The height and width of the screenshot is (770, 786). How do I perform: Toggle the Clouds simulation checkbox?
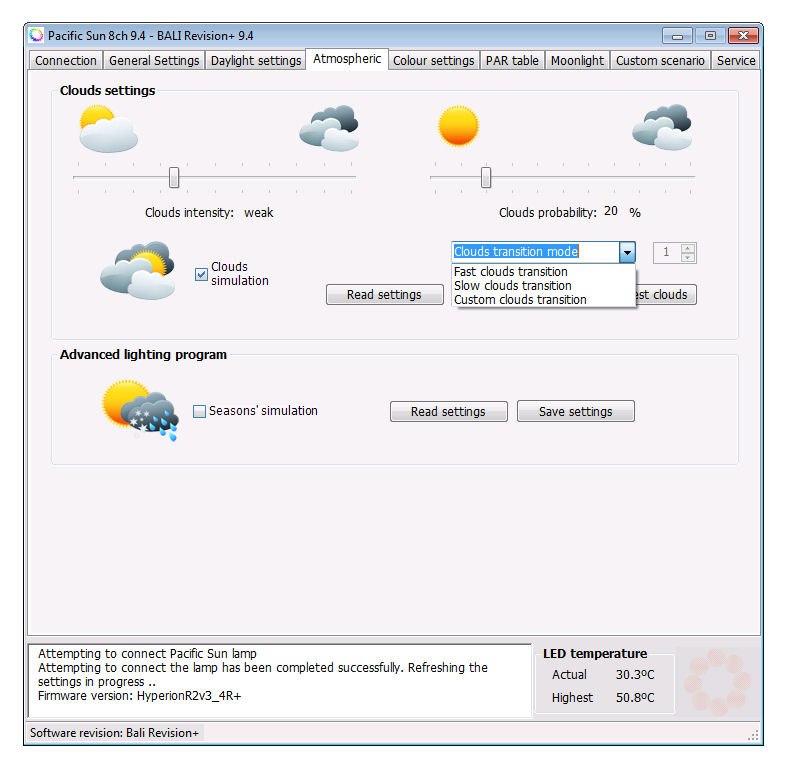201,274
